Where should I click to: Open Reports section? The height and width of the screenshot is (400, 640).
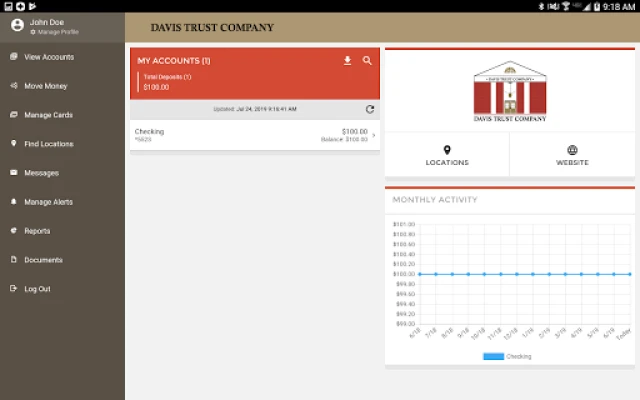37,231
